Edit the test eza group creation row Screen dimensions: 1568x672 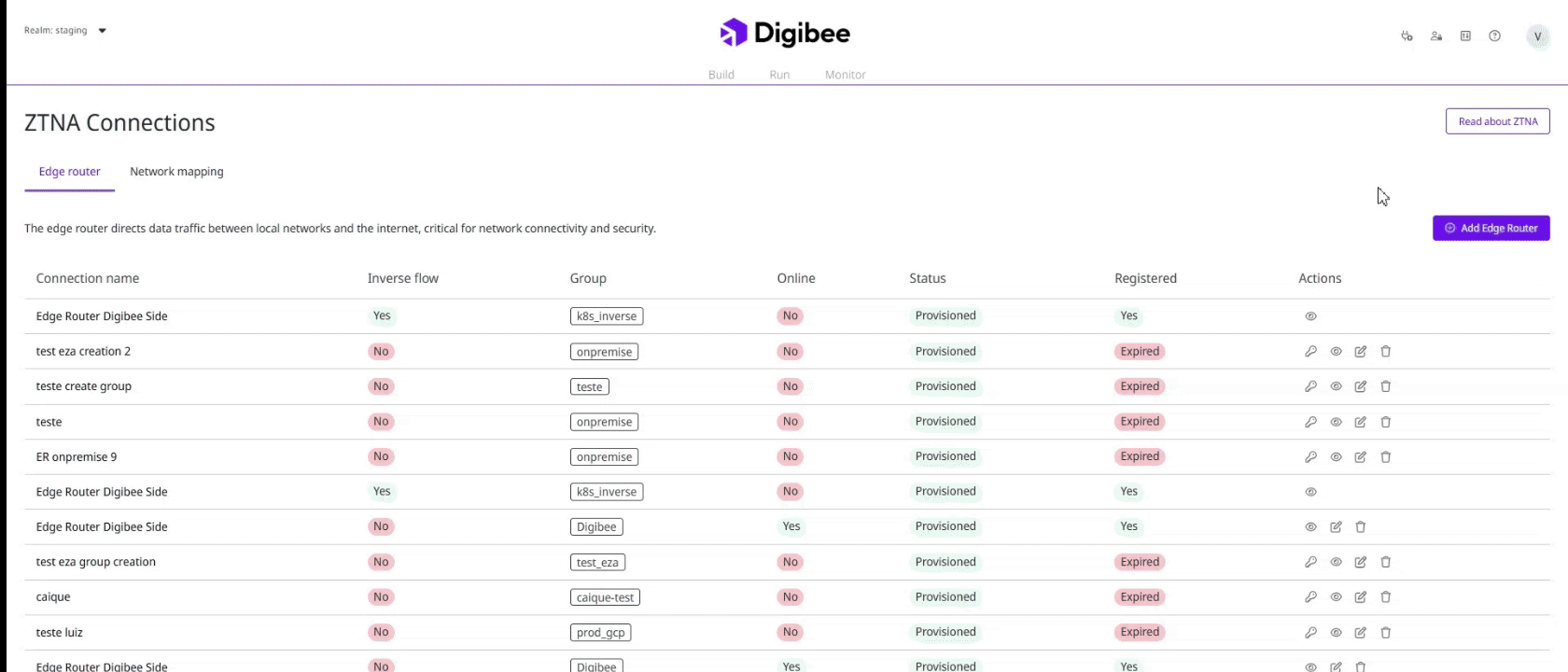click(x=1360, y=562)
